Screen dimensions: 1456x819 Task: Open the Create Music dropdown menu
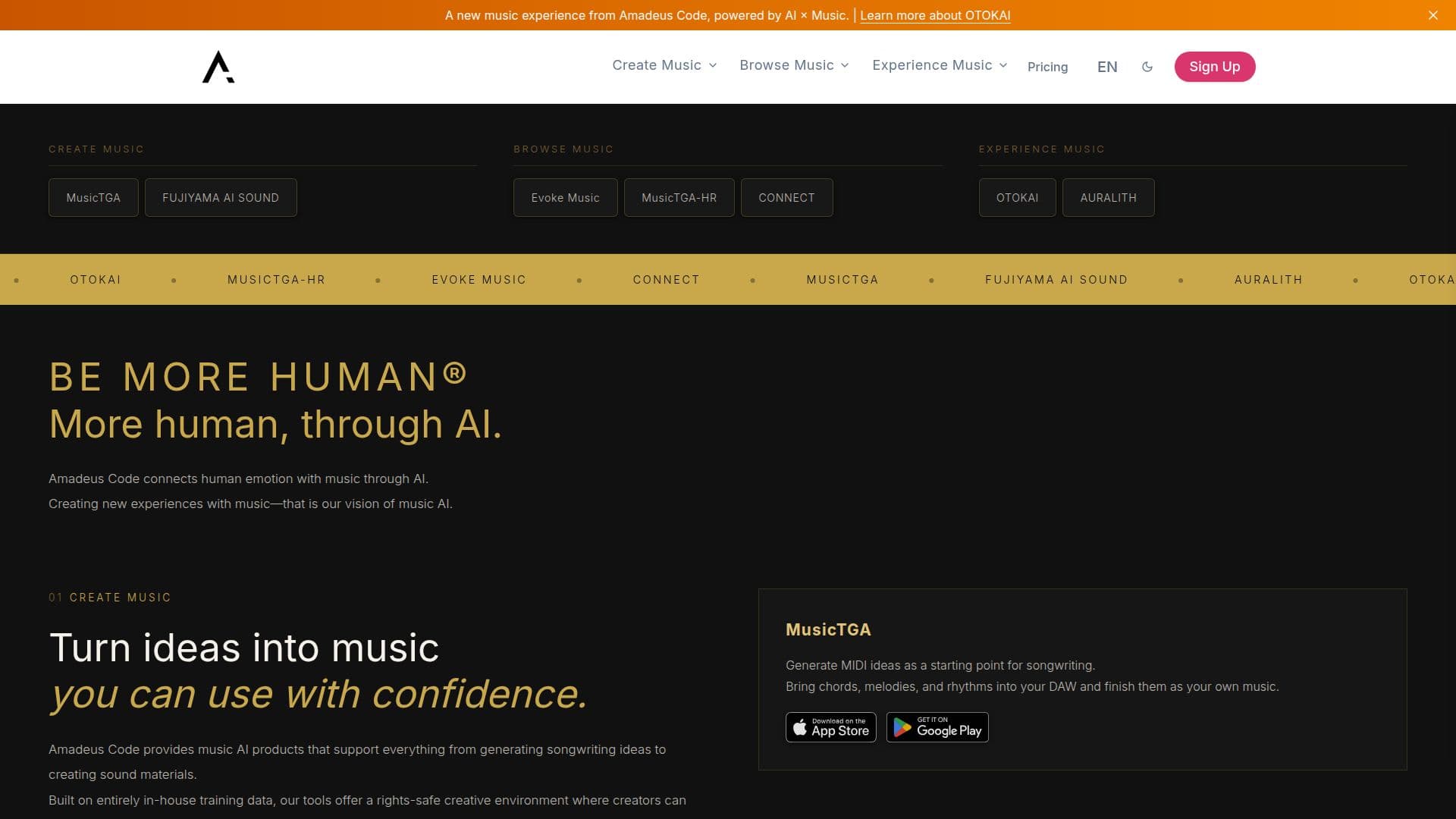coord(664,65)
